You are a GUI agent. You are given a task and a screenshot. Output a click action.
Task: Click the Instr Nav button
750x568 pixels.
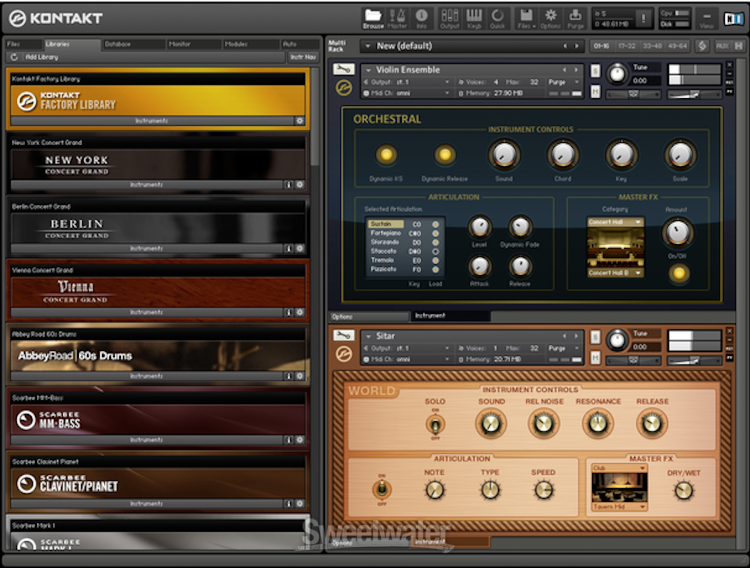[303, 57]
